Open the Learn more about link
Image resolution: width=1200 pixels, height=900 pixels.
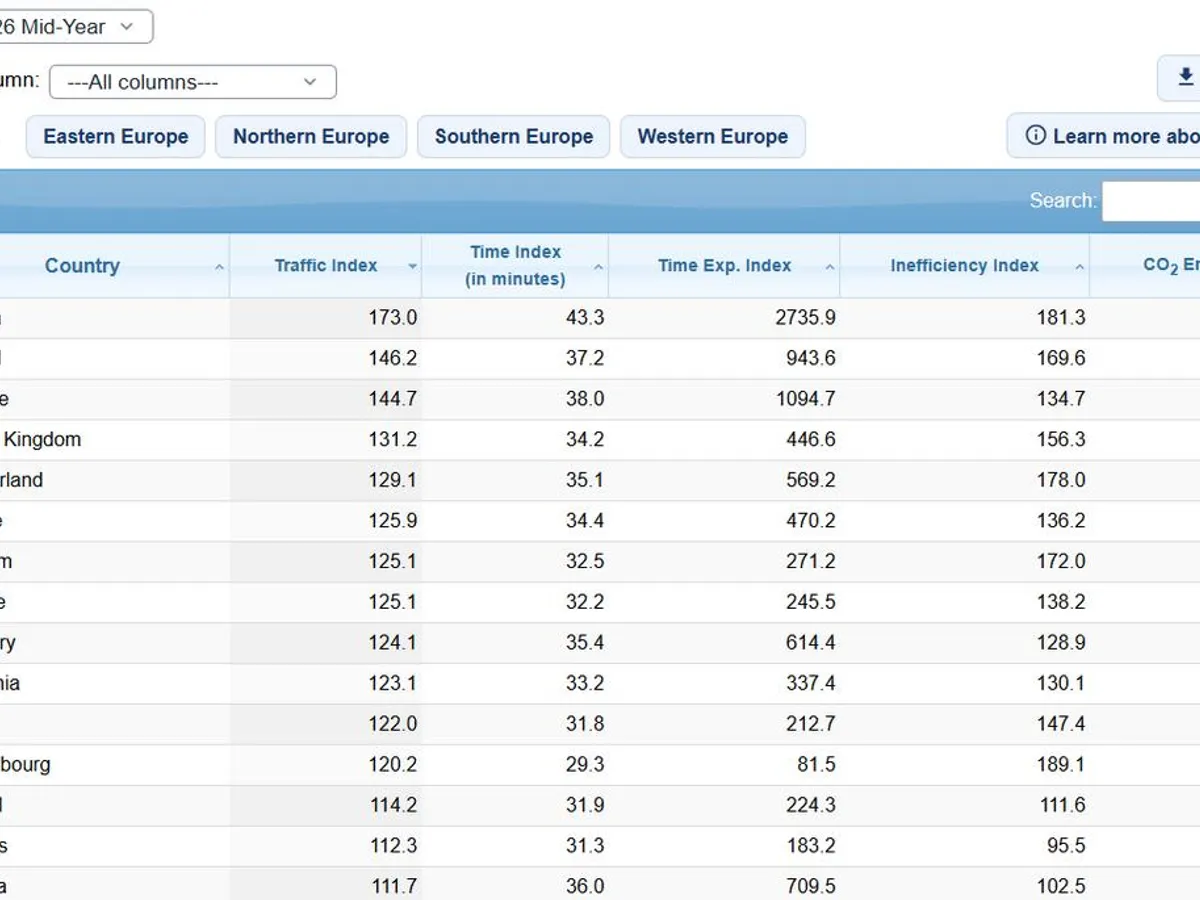(x=1104, y=136)
